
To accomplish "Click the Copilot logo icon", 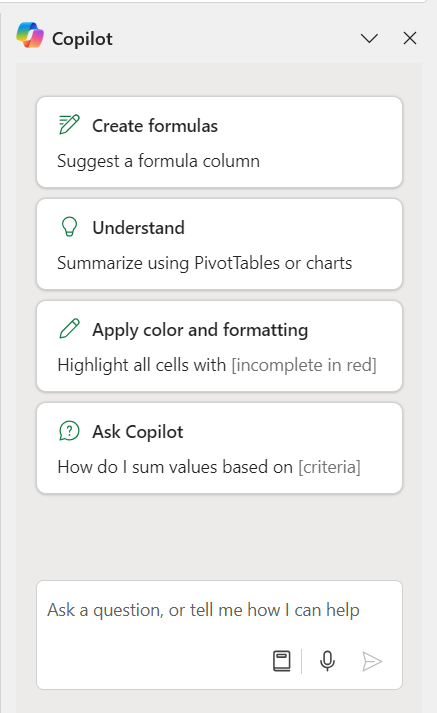I will (x=30, y=35).
